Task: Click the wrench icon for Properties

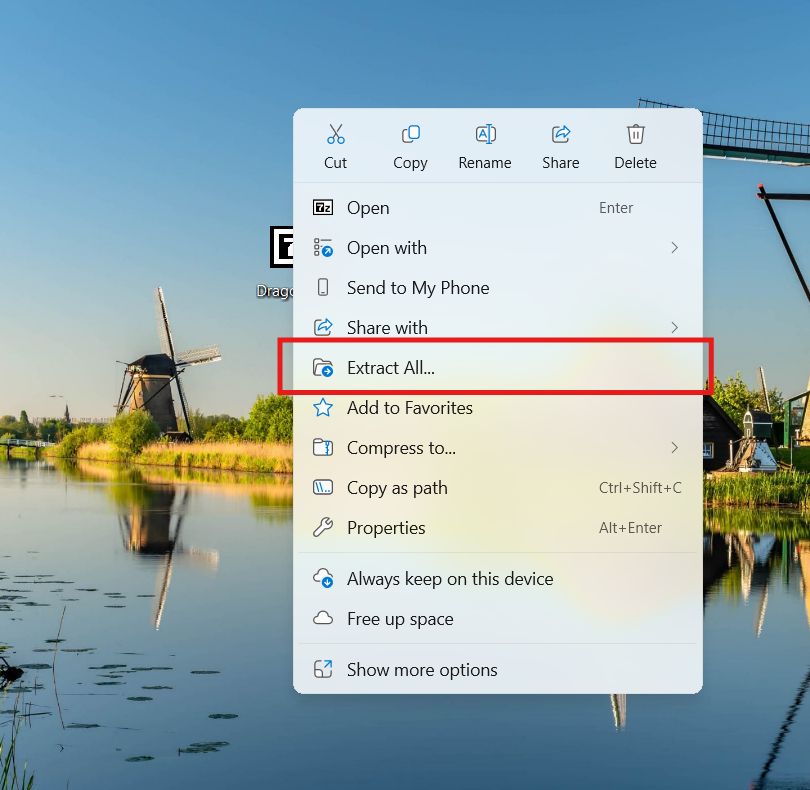Action: pyautogui.click(x=323, y=528)
